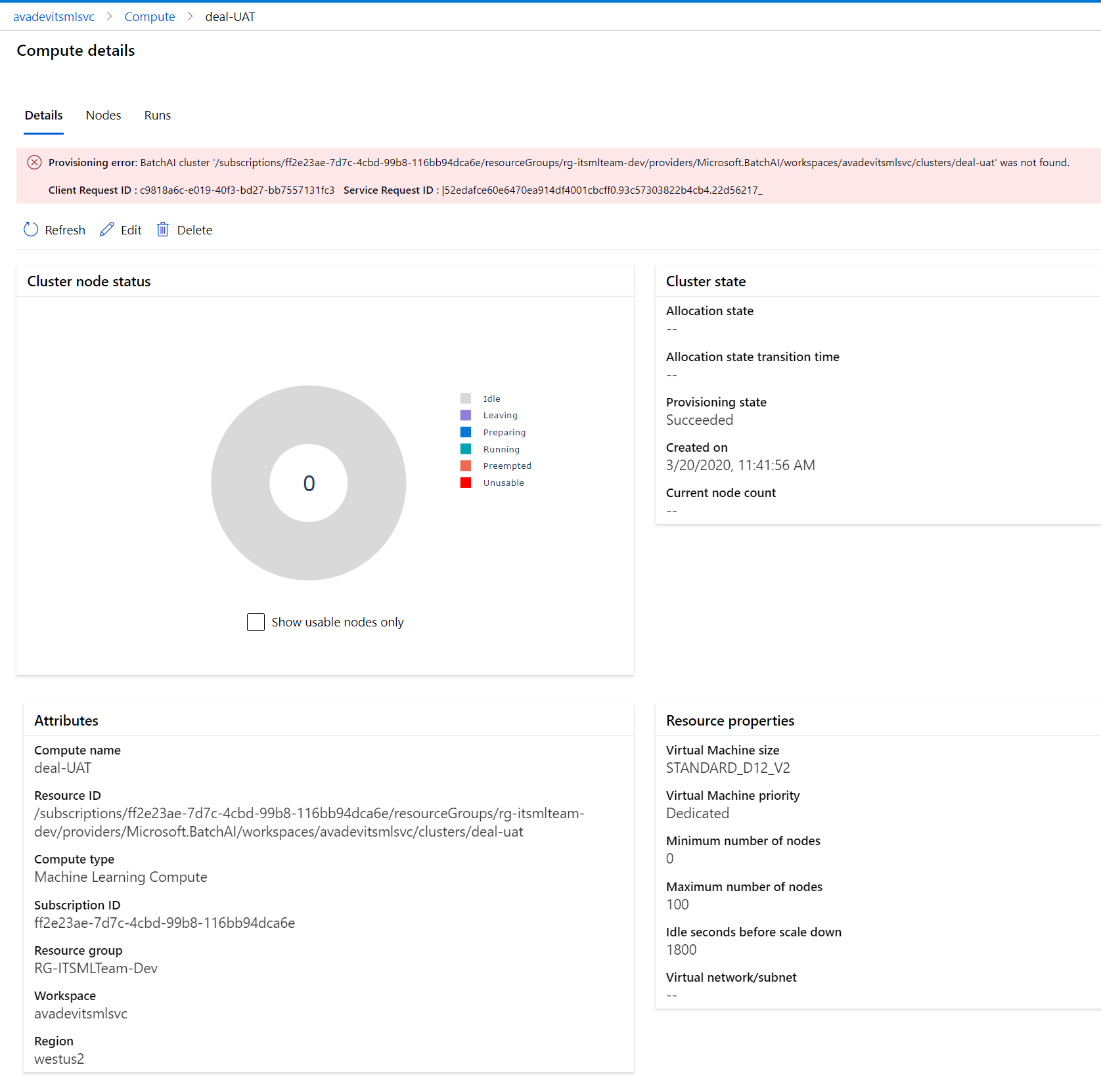Screen dimensions: 1101x1092
Task: Expand the breadcrumb chevron after avadevitsmlsvc
Action: [x=109, y=16]
